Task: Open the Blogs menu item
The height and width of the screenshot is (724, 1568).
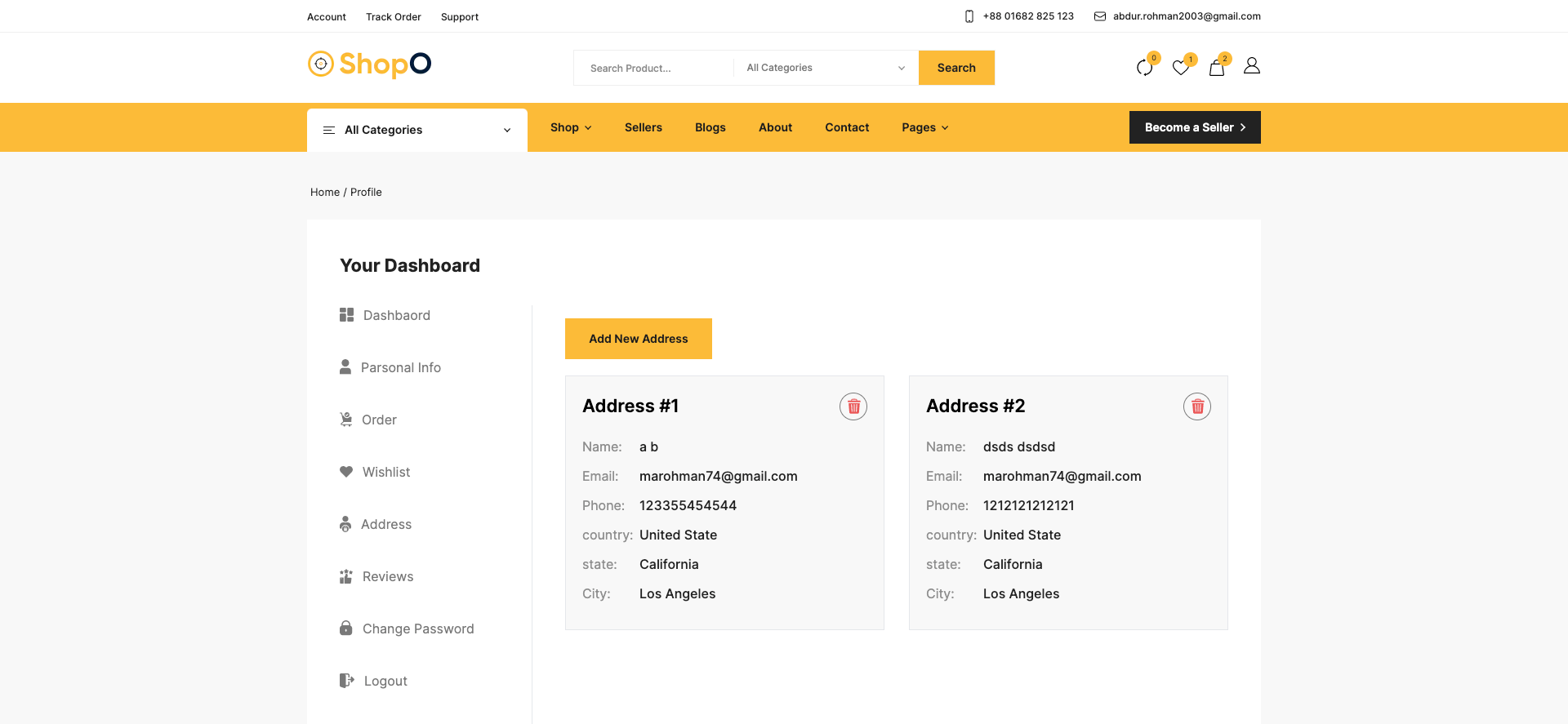Action: (x=710, y=127)
